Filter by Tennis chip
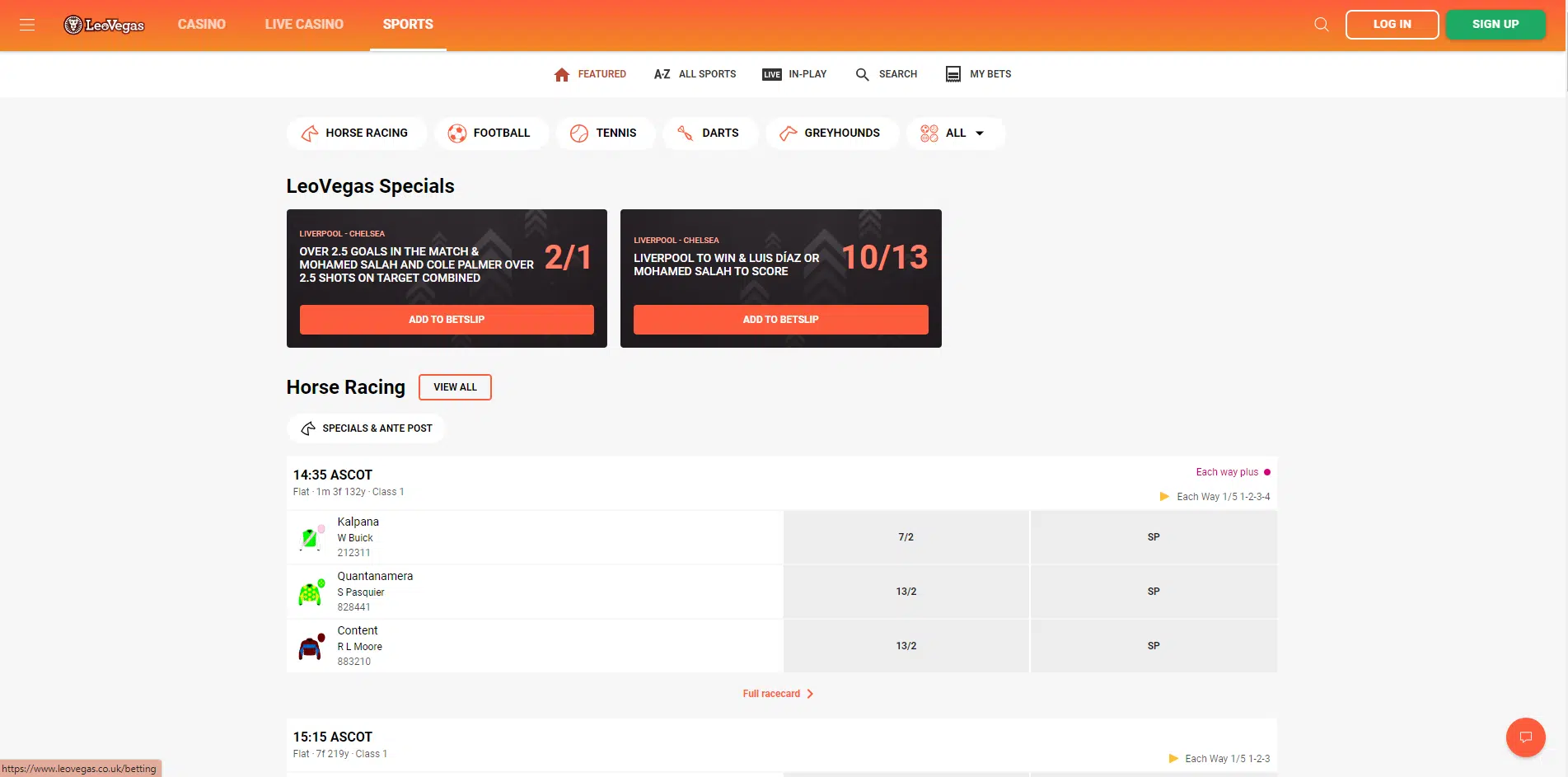This screenshot has height=777, width=1568. tap(606, 133)
